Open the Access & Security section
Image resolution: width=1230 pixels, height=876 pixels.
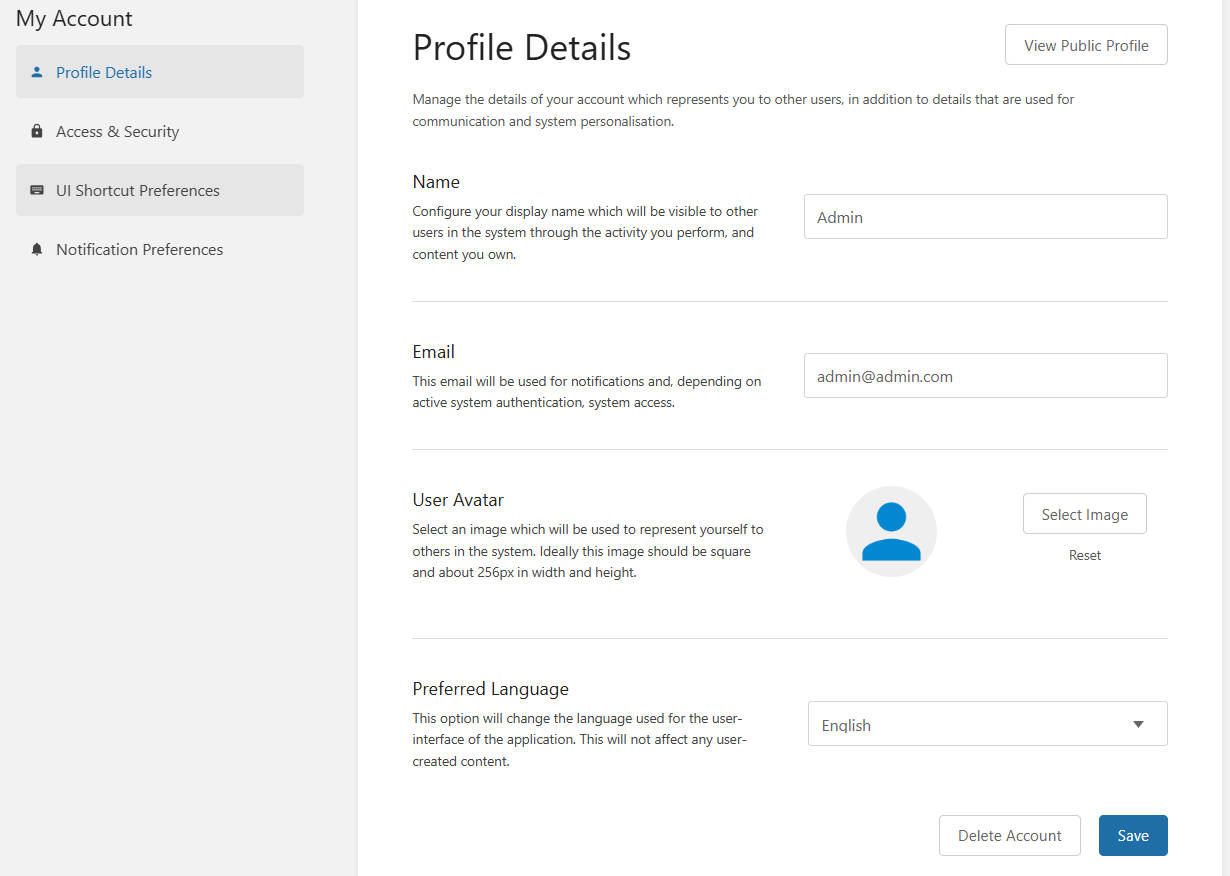[x=160, y=131]
